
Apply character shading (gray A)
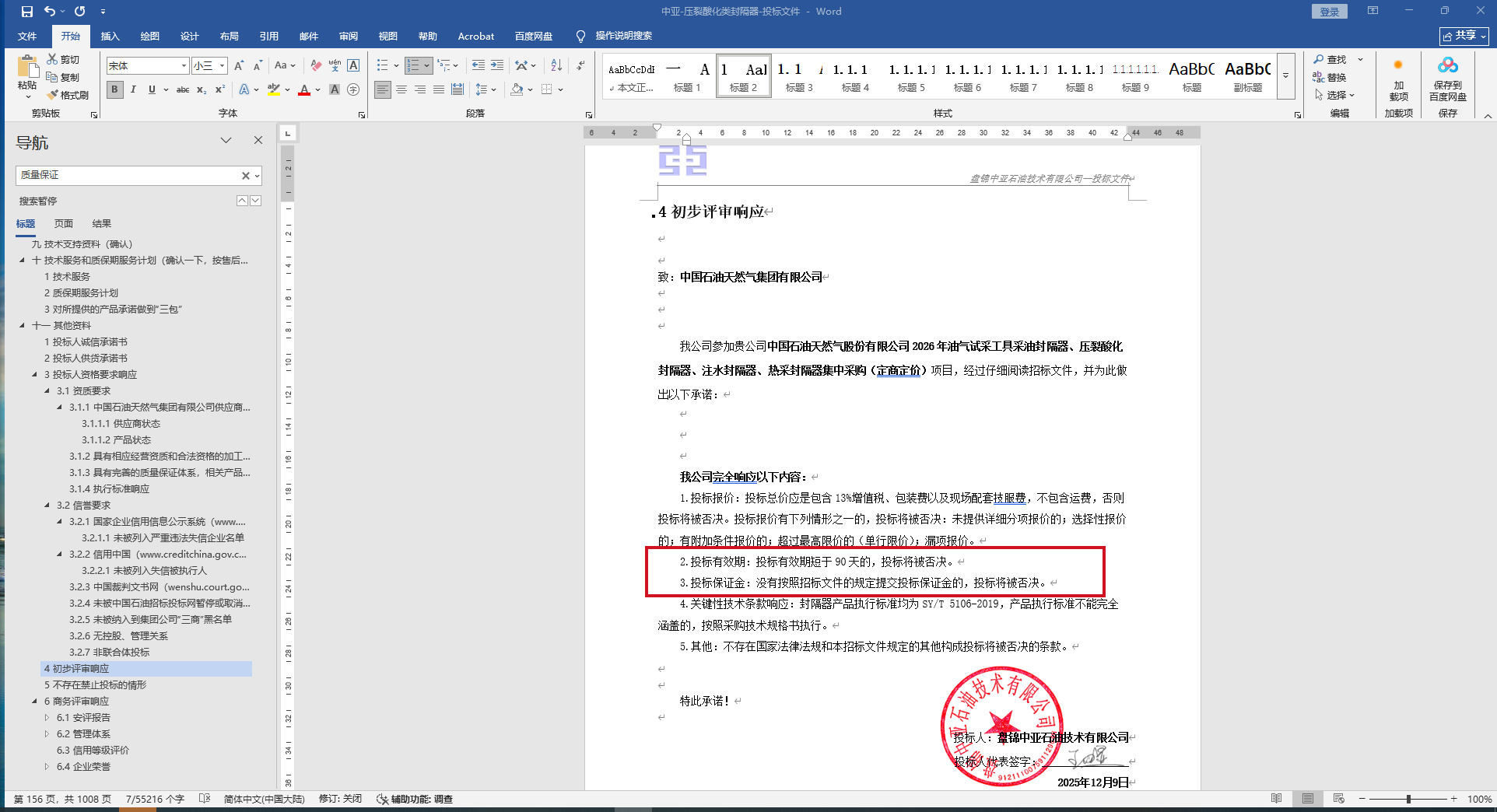coord(335,89)
